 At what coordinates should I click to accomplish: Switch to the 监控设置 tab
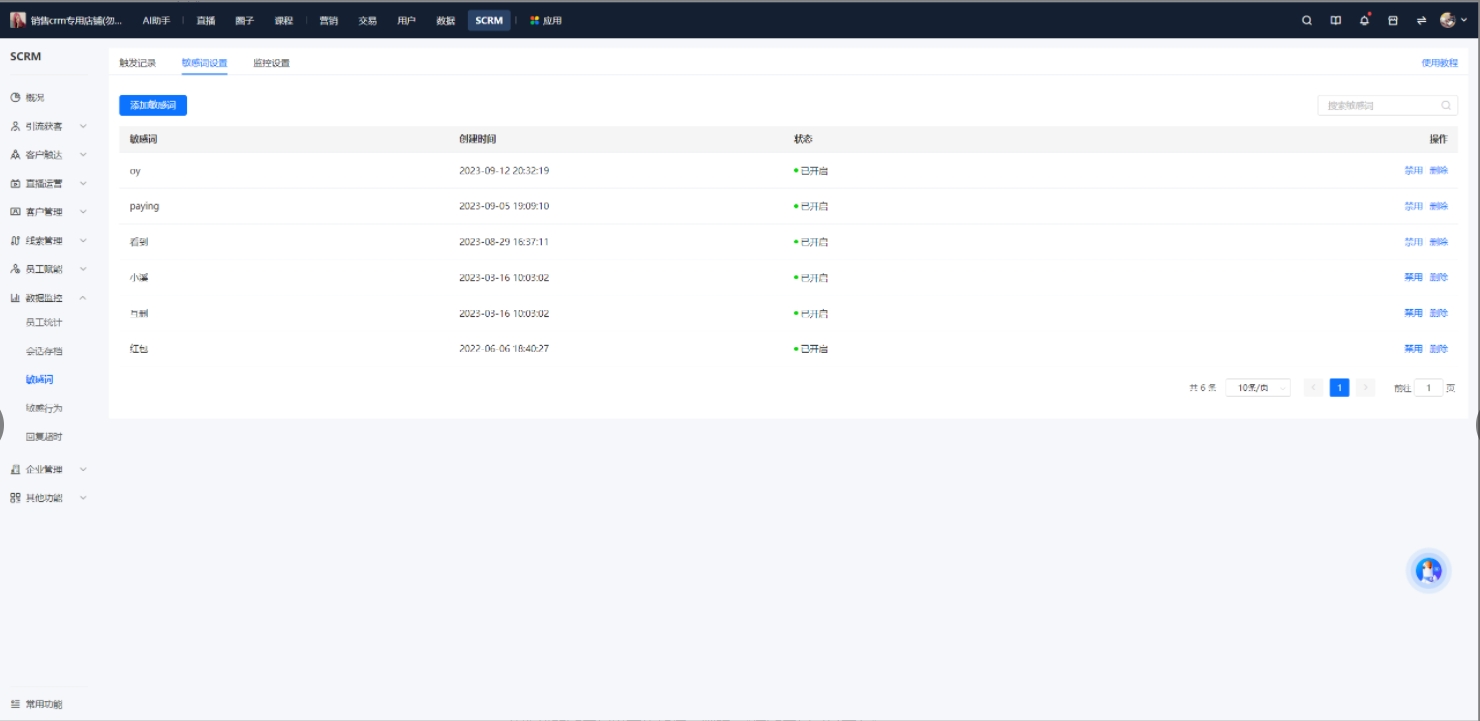271,63
